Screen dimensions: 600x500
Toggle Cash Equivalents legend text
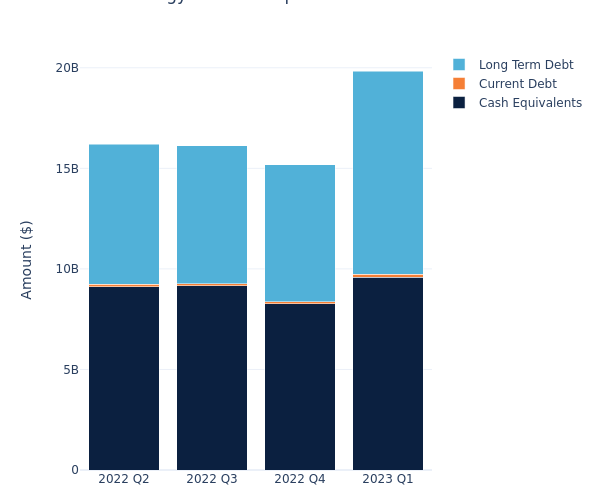pyautogui.click(x=530, y=103)
